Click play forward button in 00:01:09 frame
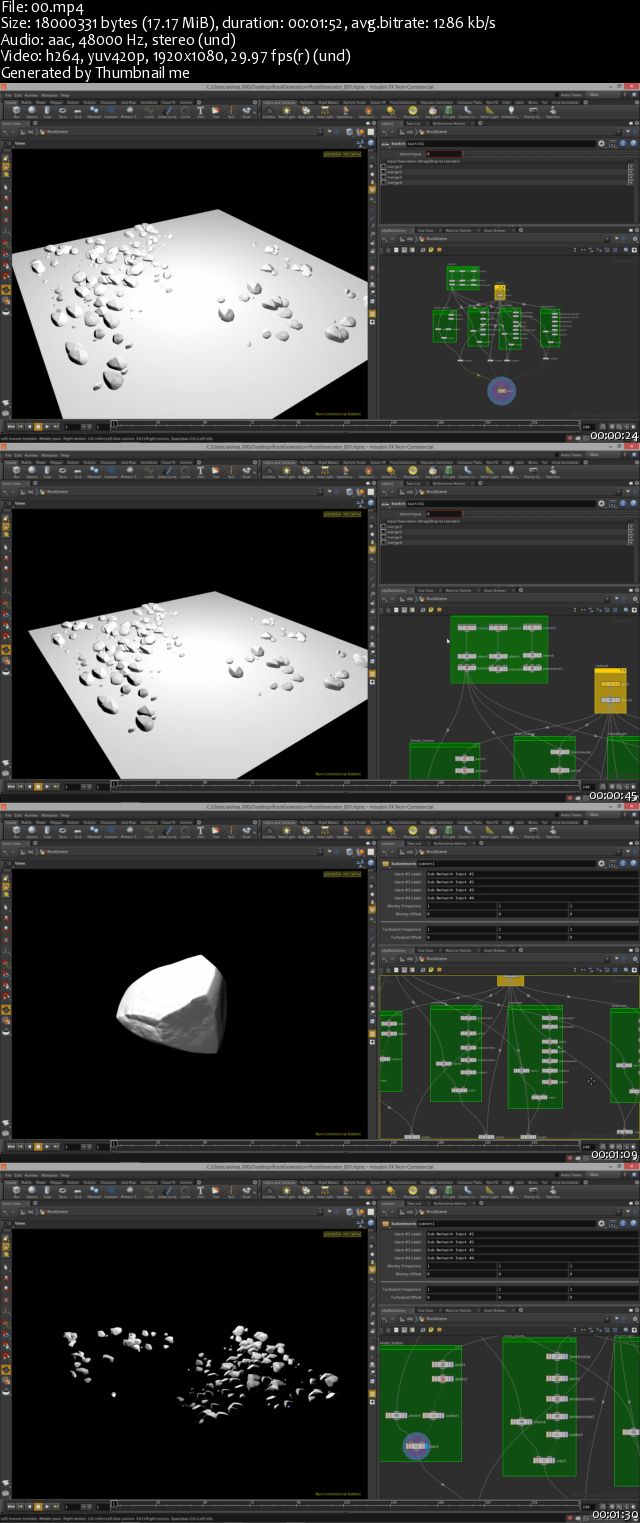Viewport: 640px width, 1523px height. [46, 1145]
